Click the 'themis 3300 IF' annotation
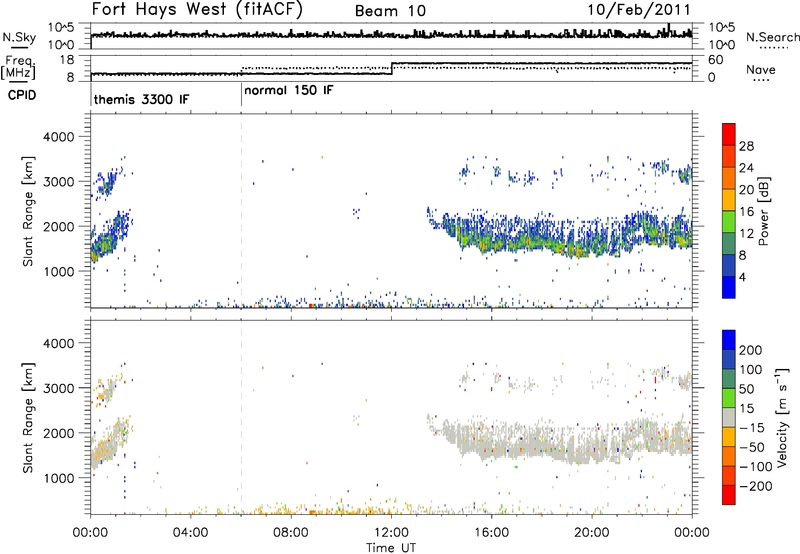Image resolution: width=800 pixels, height=554 pixels. tap(141, 99)
